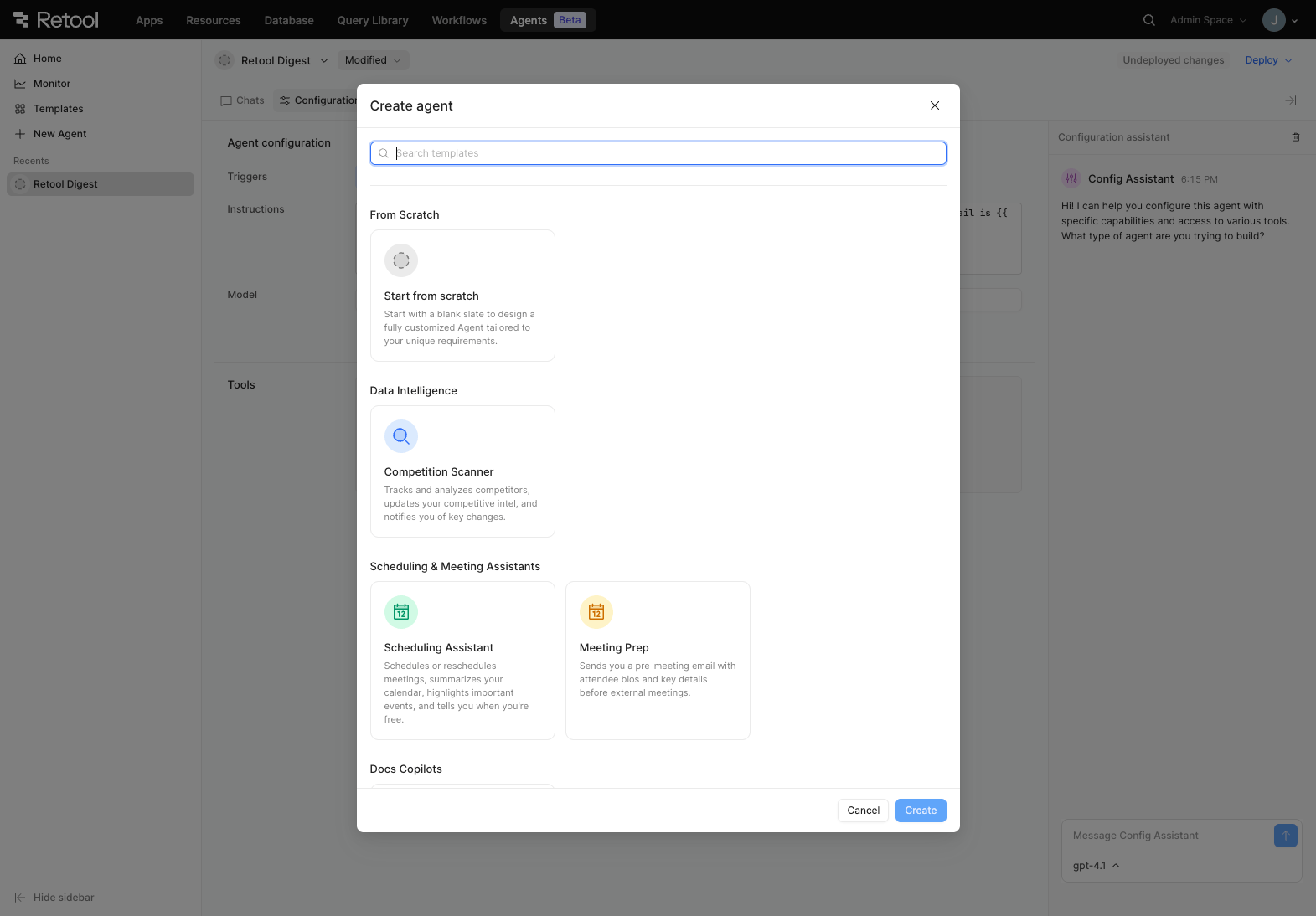The width and height of the screenshot is (1316, 916).
Task: Open Home in the sidebar
Action: pos(101,59)
